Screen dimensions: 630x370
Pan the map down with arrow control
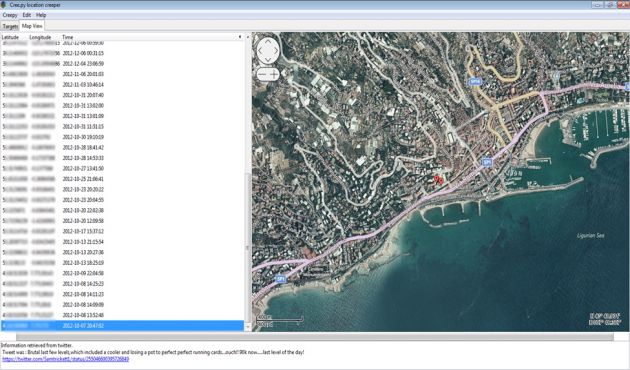pyautogui.click(x=268, y=61)
